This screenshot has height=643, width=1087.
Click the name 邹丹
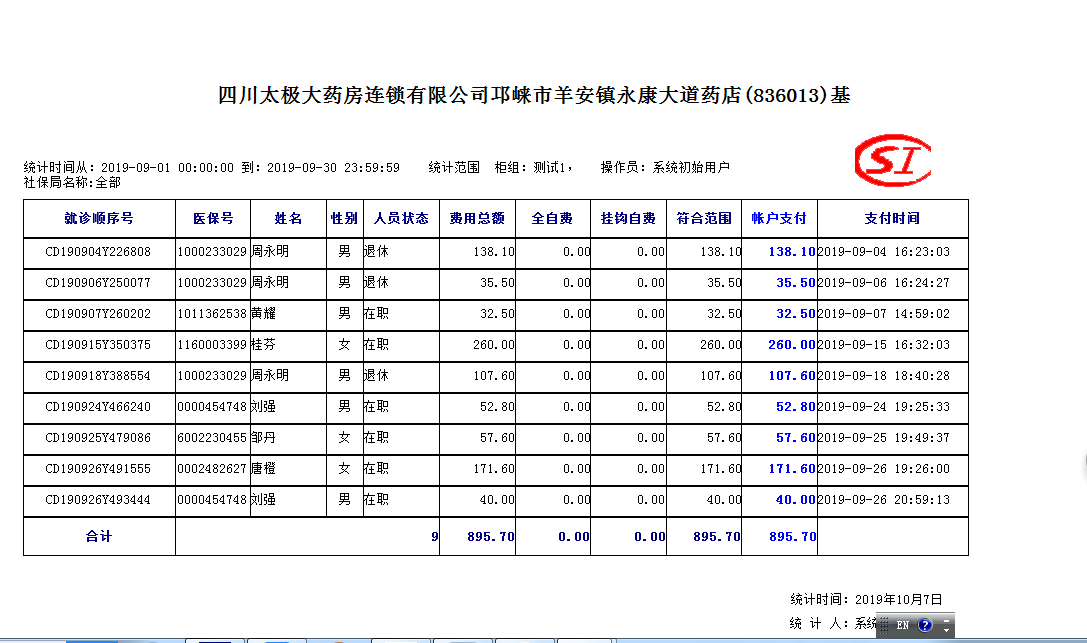click(x=263, y=437)
